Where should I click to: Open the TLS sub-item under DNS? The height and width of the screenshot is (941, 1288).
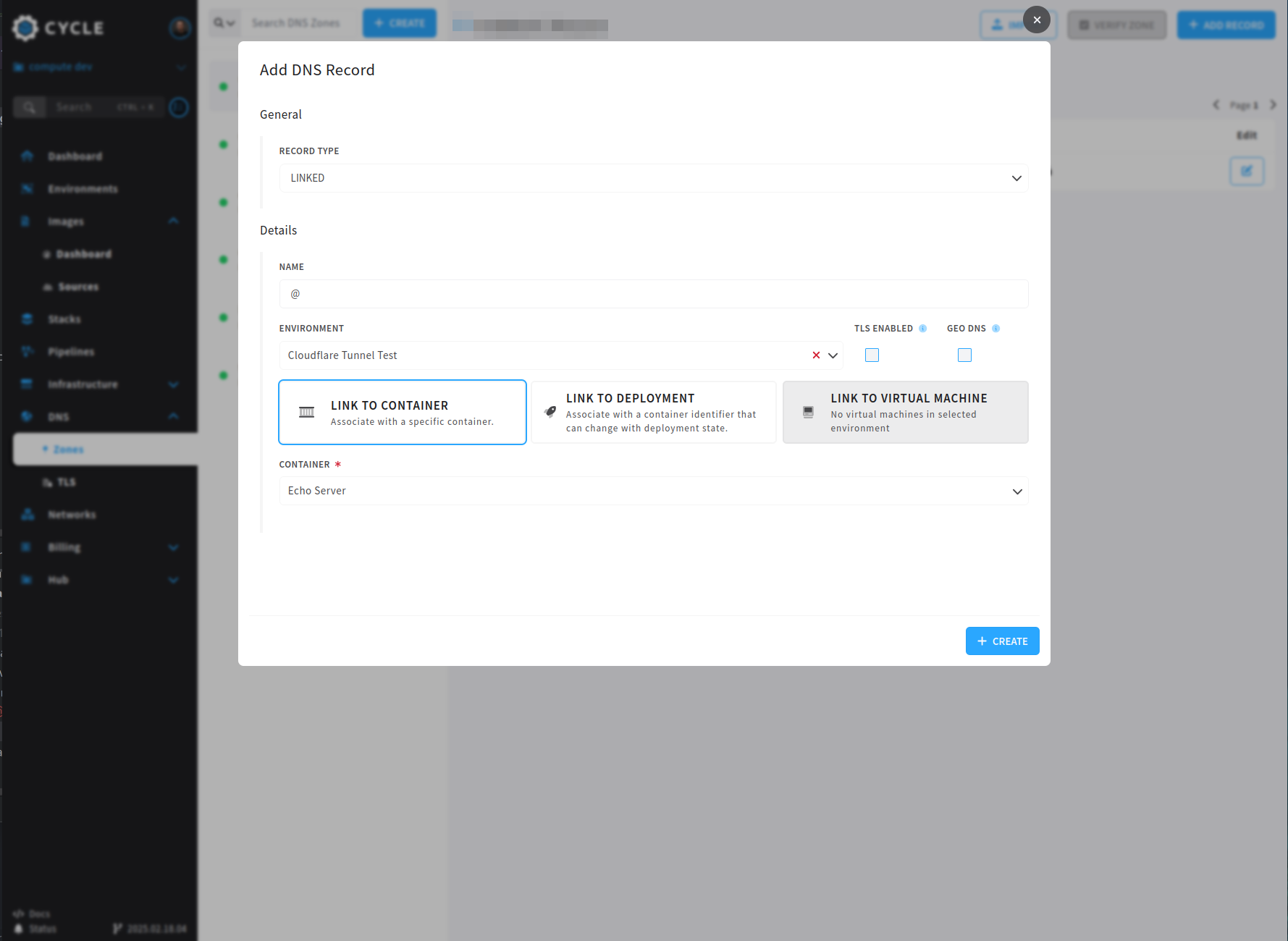(x=66, y=482)
